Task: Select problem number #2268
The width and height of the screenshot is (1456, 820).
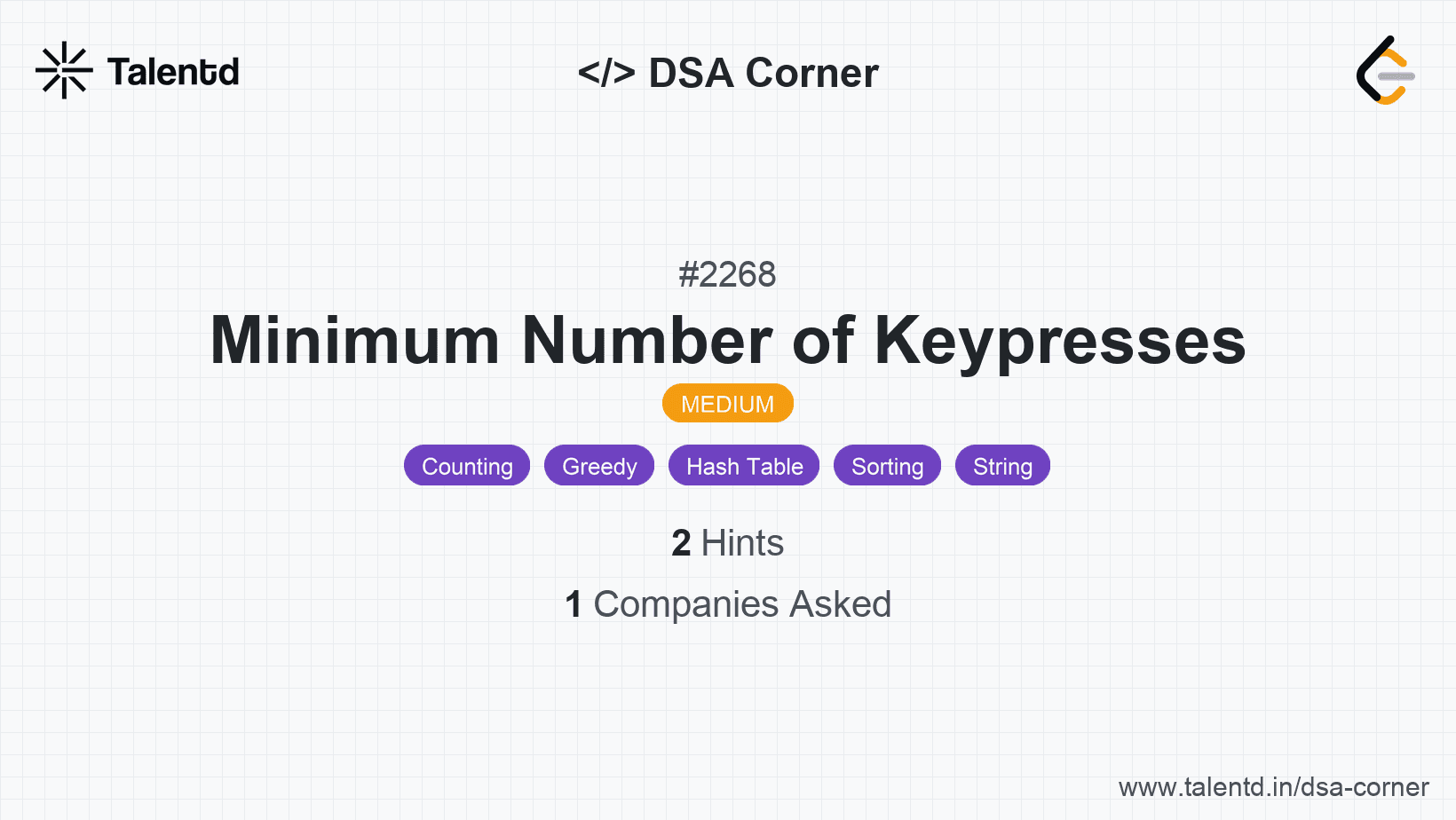Action: (x=727, y=275)
